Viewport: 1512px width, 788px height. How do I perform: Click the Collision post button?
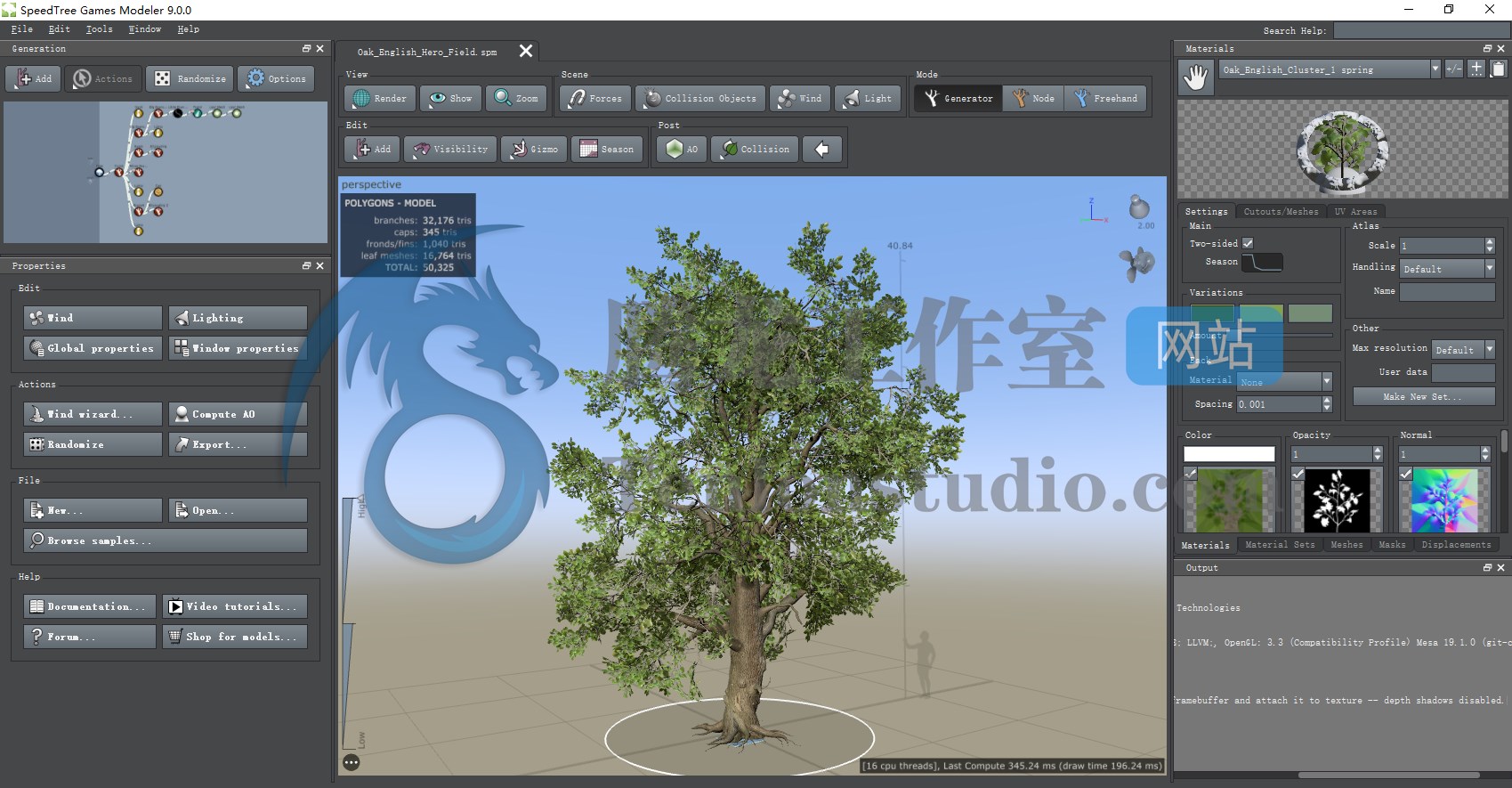(755, 150)
